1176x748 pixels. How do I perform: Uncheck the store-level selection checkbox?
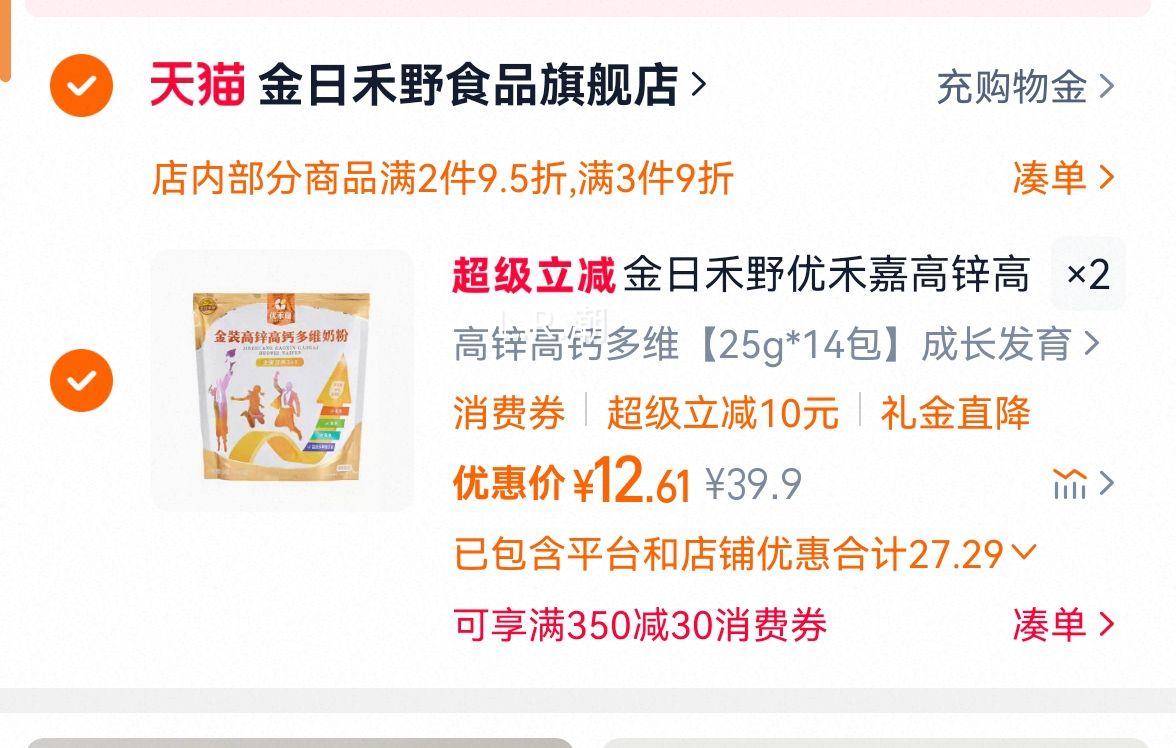pyautogui.click(x=82, y=86)
